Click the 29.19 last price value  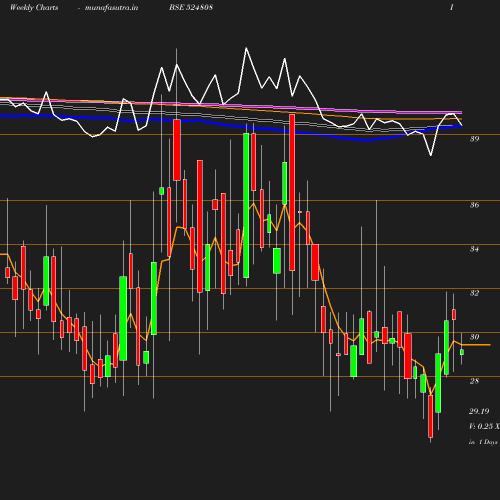tap(479, 411)
